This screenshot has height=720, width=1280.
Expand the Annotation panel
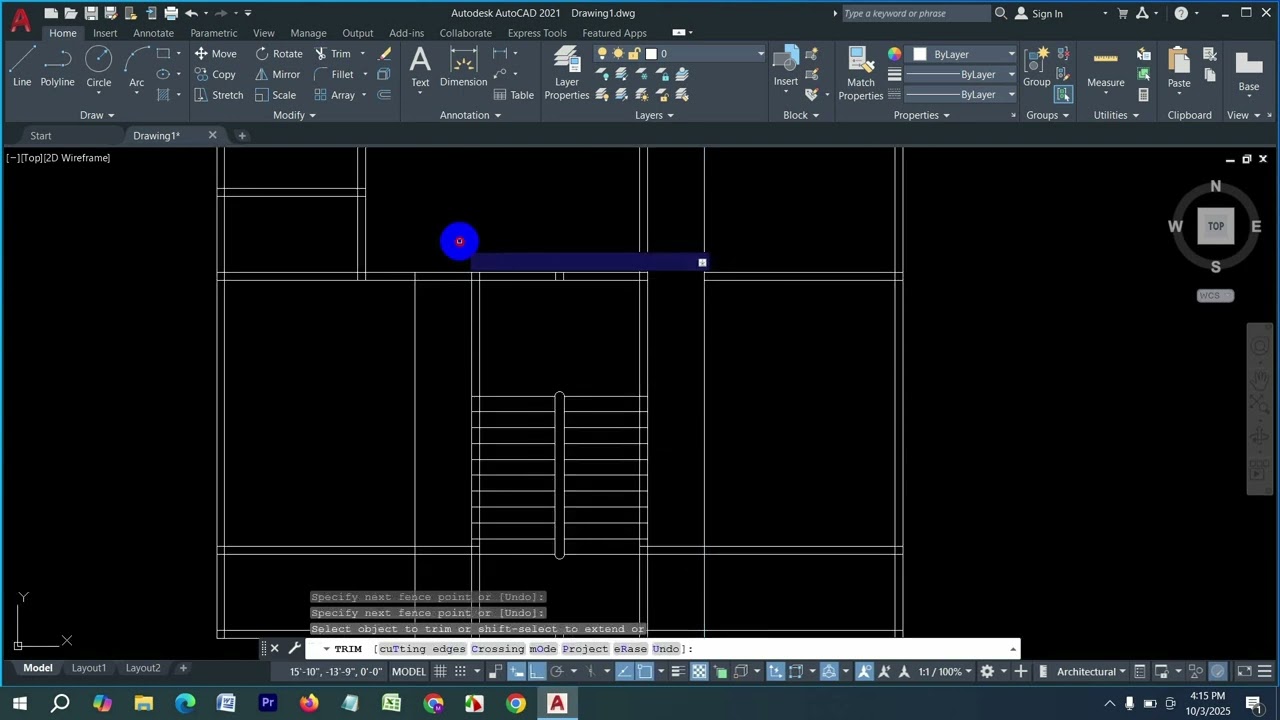[470, 115]
